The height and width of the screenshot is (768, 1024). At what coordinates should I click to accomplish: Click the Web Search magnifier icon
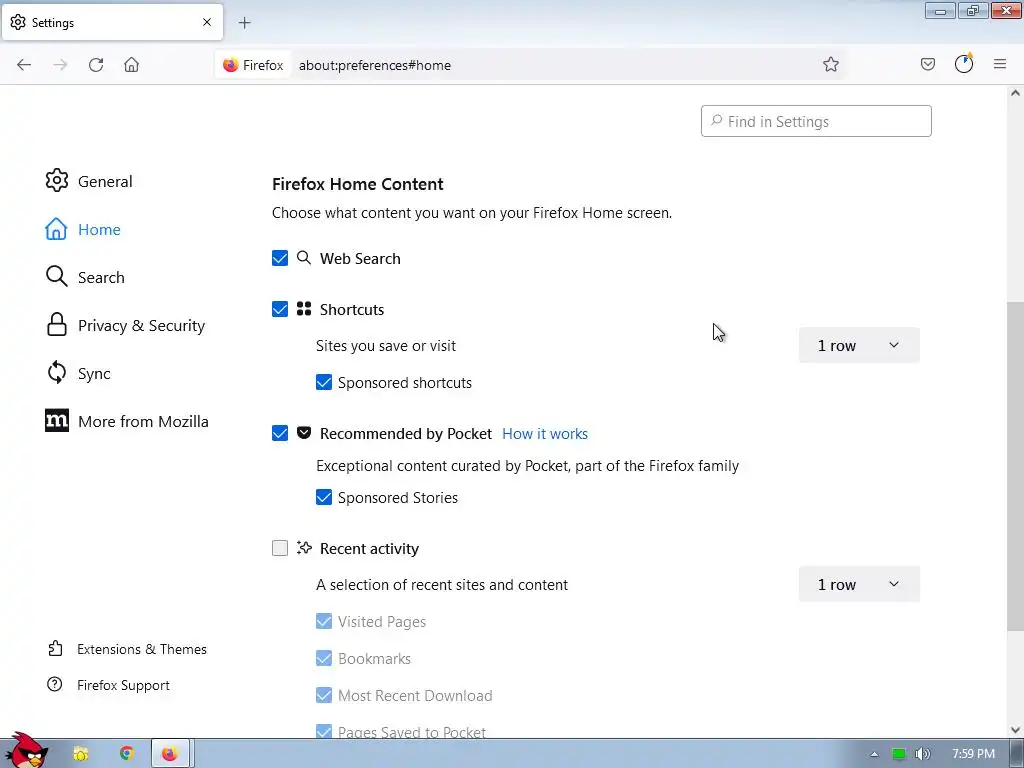click(304, 257)
